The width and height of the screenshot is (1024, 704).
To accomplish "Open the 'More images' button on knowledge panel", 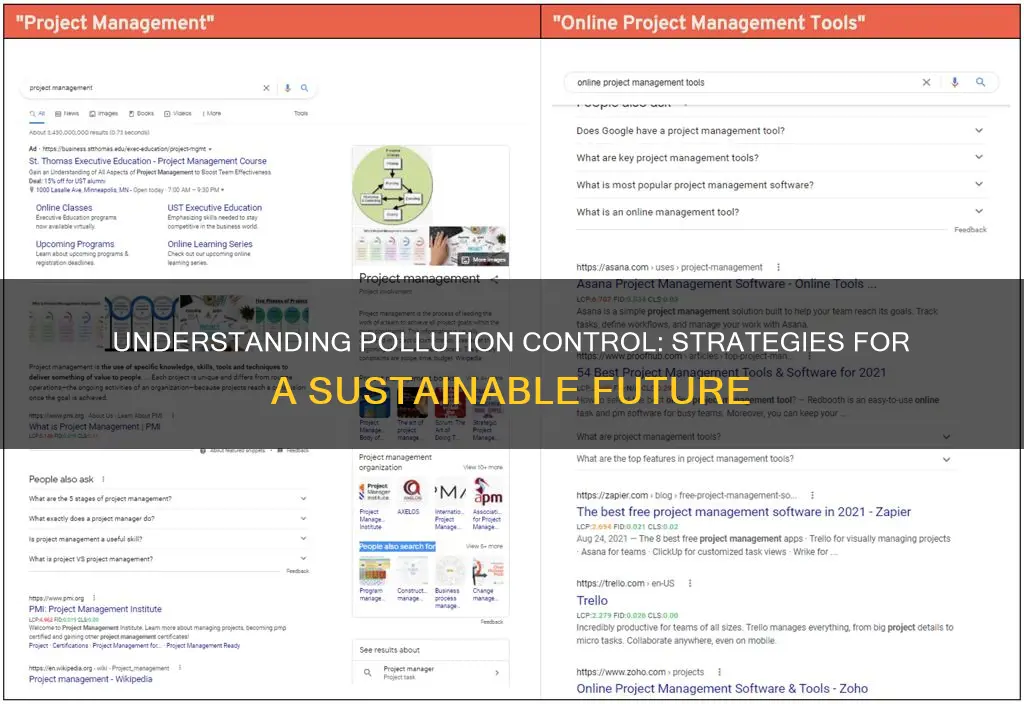I will [483, 259].
